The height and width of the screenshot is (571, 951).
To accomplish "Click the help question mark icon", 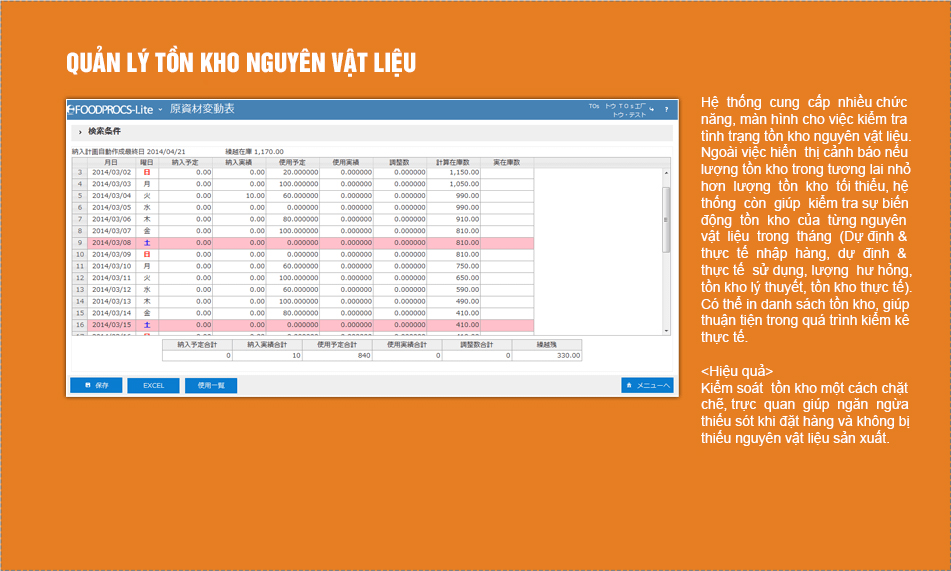I will (667, 108).
